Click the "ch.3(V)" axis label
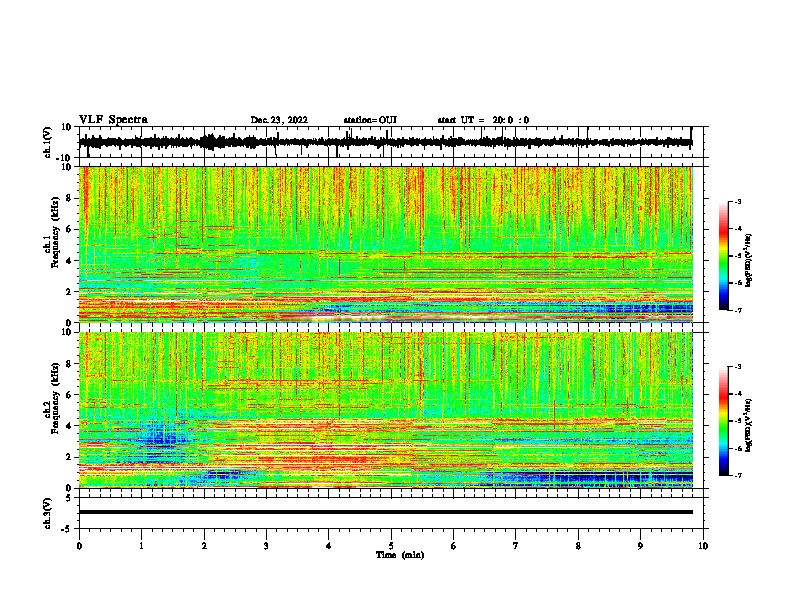The width and height of the screenshot is (792, 612). [47, 513]
